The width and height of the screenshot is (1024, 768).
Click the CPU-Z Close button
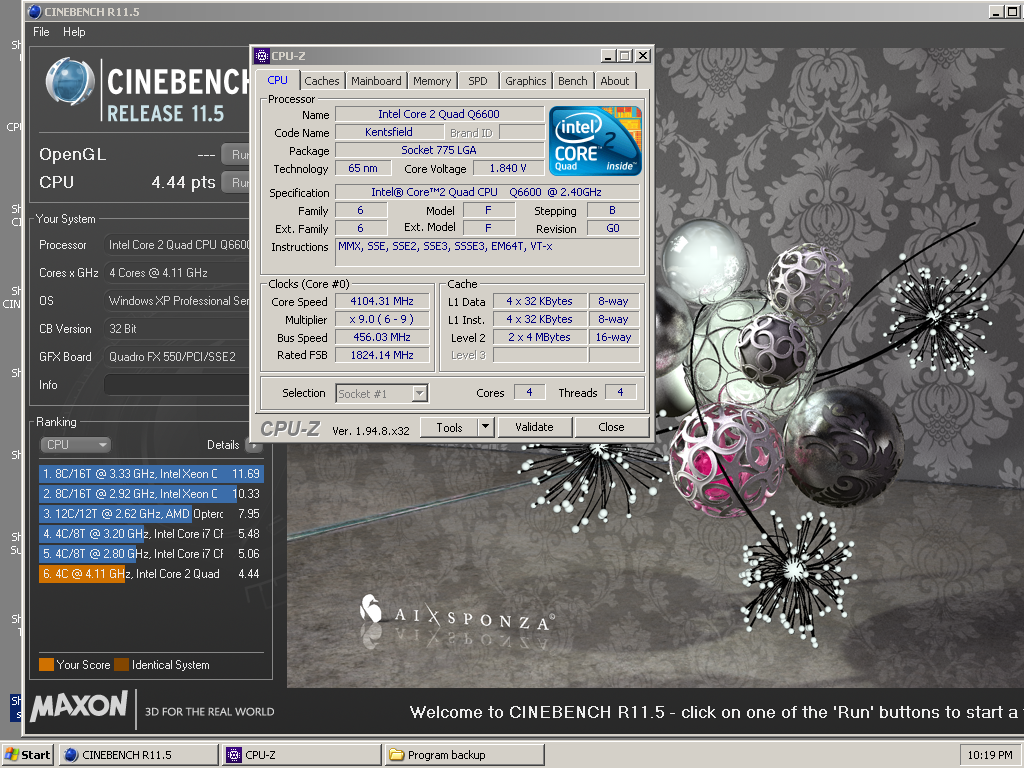[x=611, y=427]
